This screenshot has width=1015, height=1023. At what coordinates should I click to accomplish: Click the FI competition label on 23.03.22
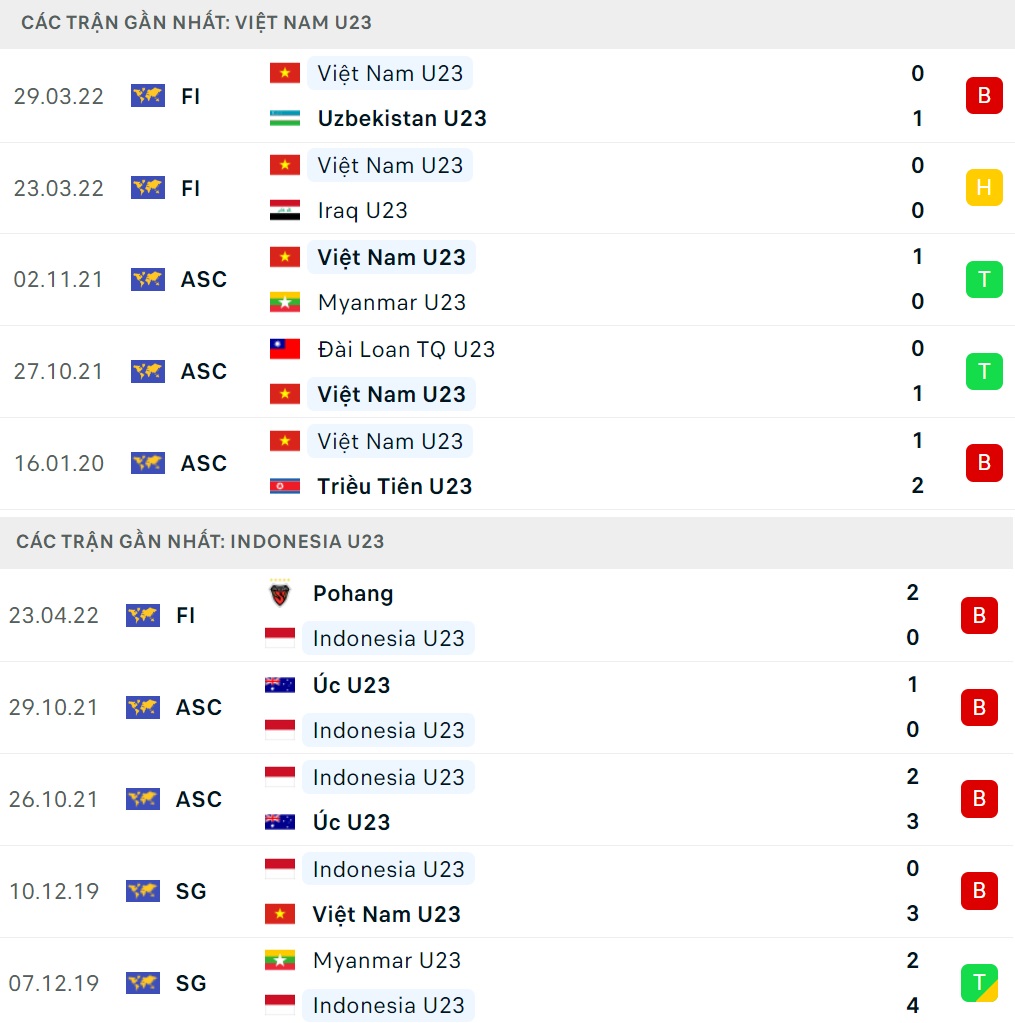tap(191, 188)
